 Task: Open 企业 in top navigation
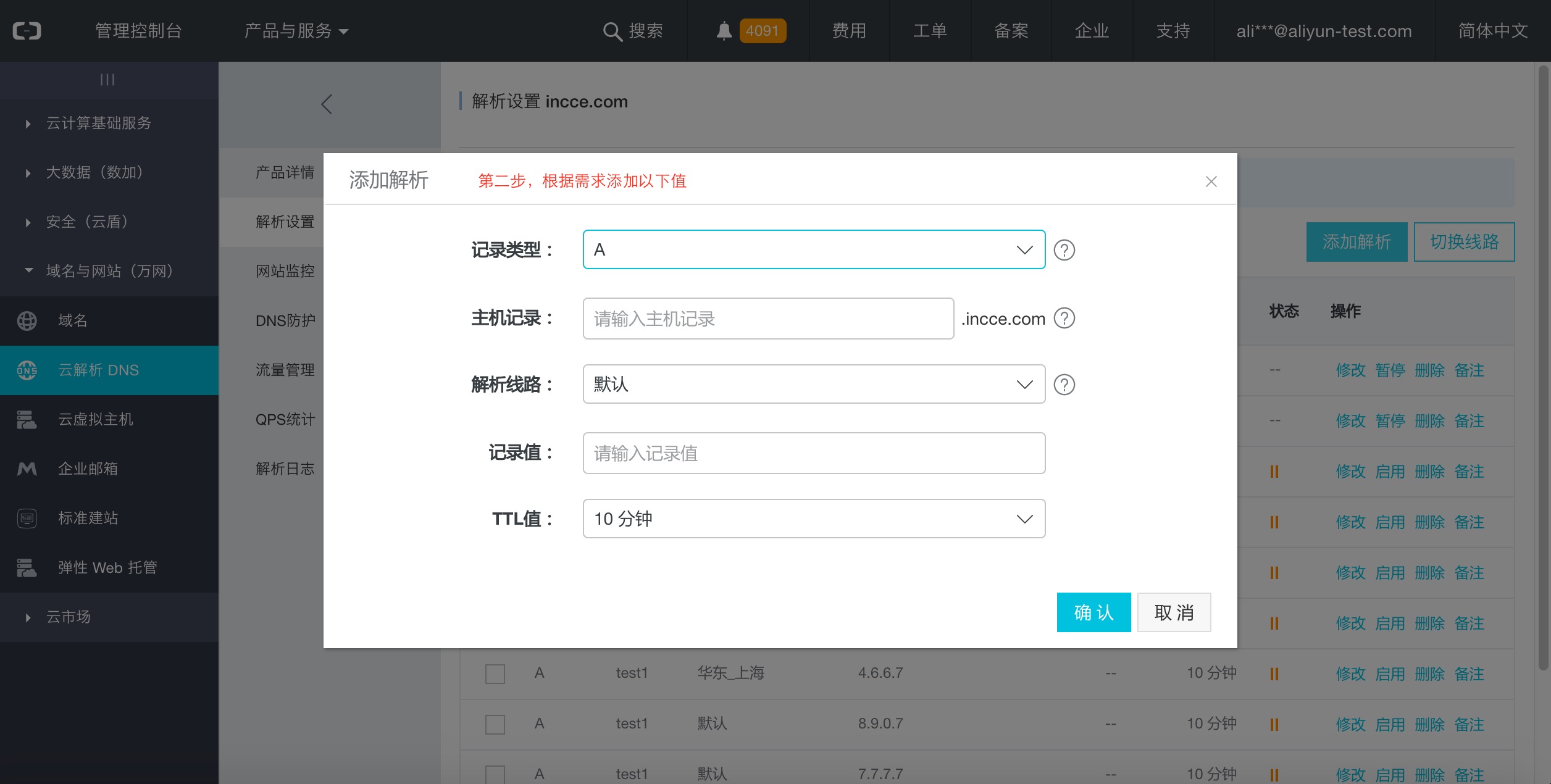click(x=1092, y=31)
